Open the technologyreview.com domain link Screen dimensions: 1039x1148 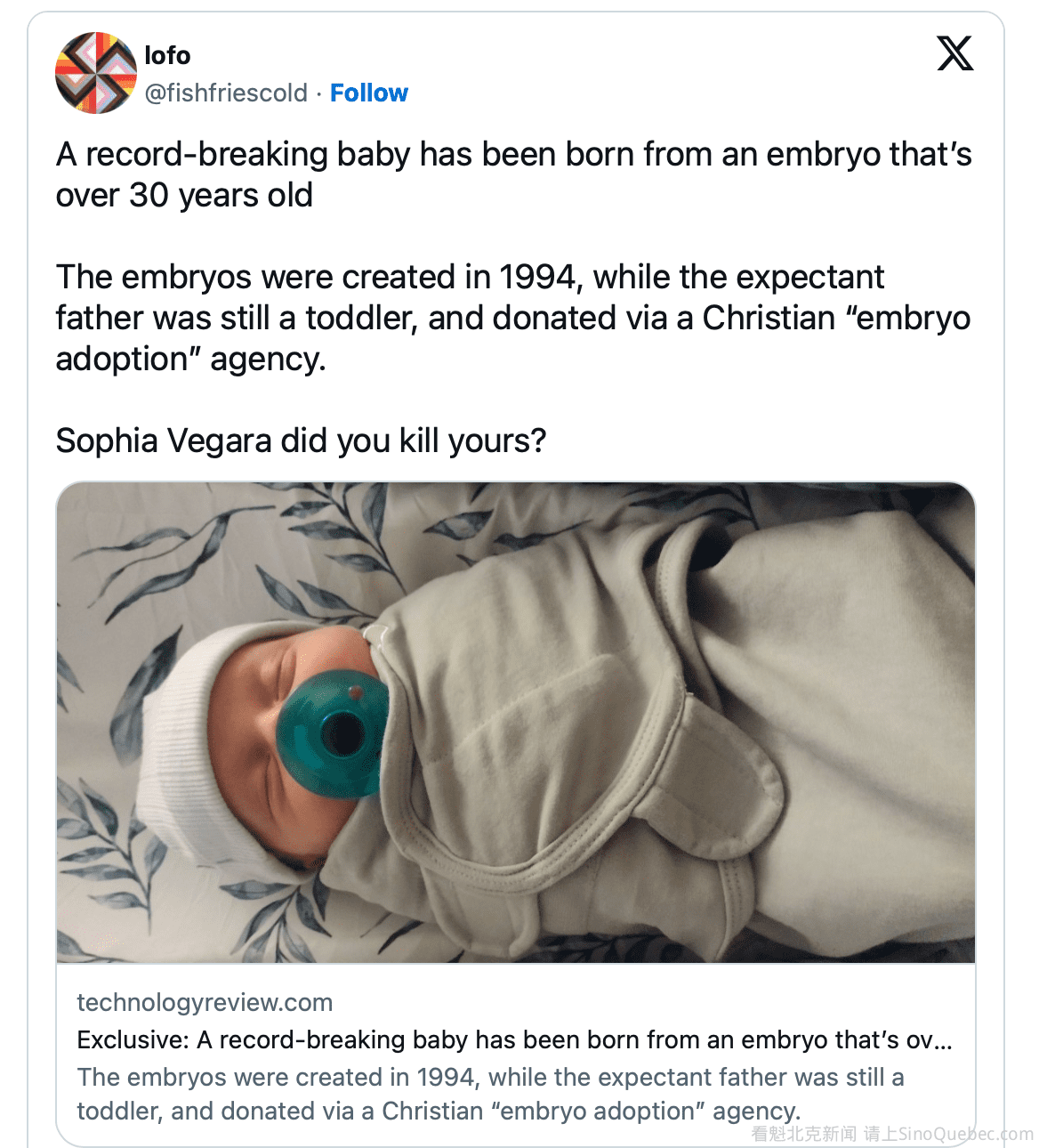pos(205,1002)
